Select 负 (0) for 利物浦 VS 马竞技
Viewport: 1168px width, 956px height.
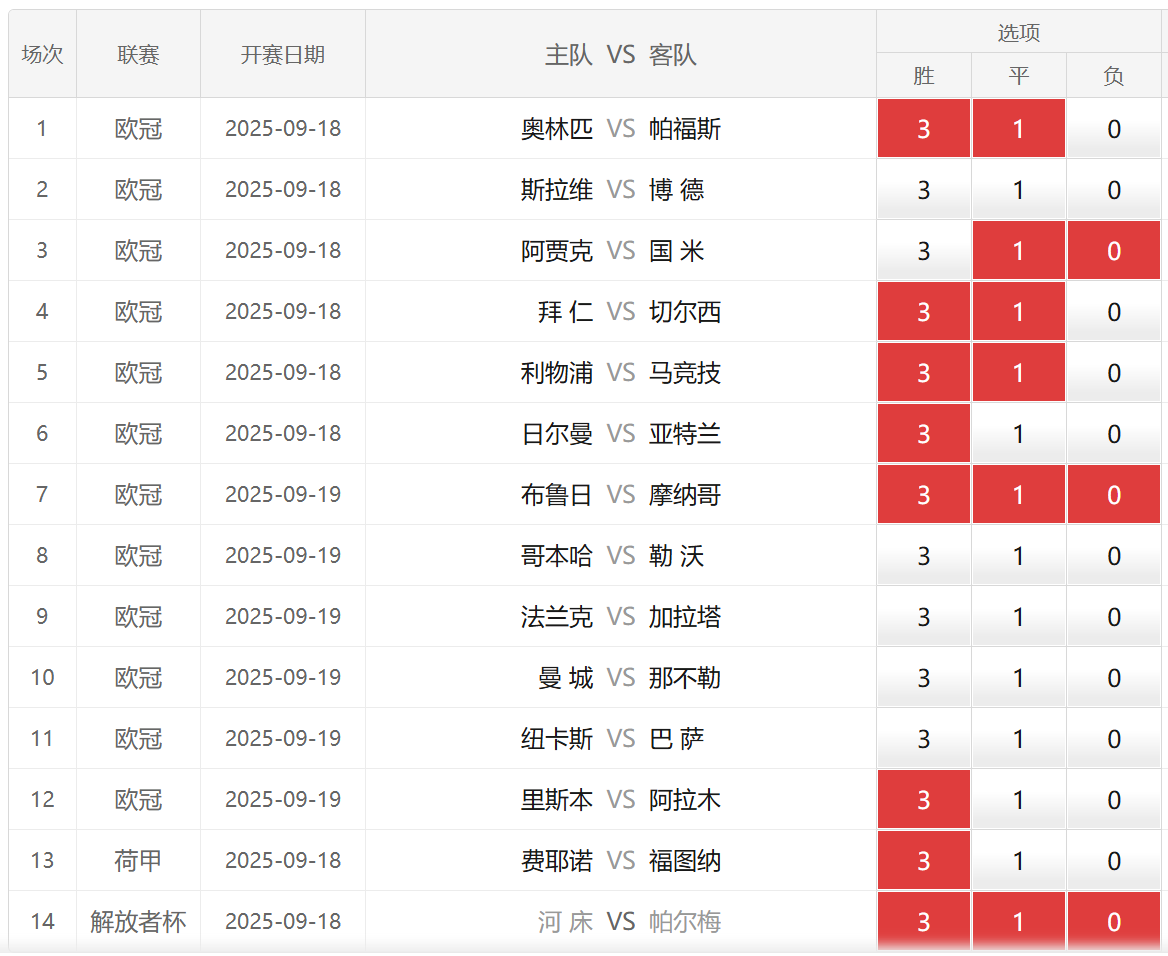(1114, 373)
